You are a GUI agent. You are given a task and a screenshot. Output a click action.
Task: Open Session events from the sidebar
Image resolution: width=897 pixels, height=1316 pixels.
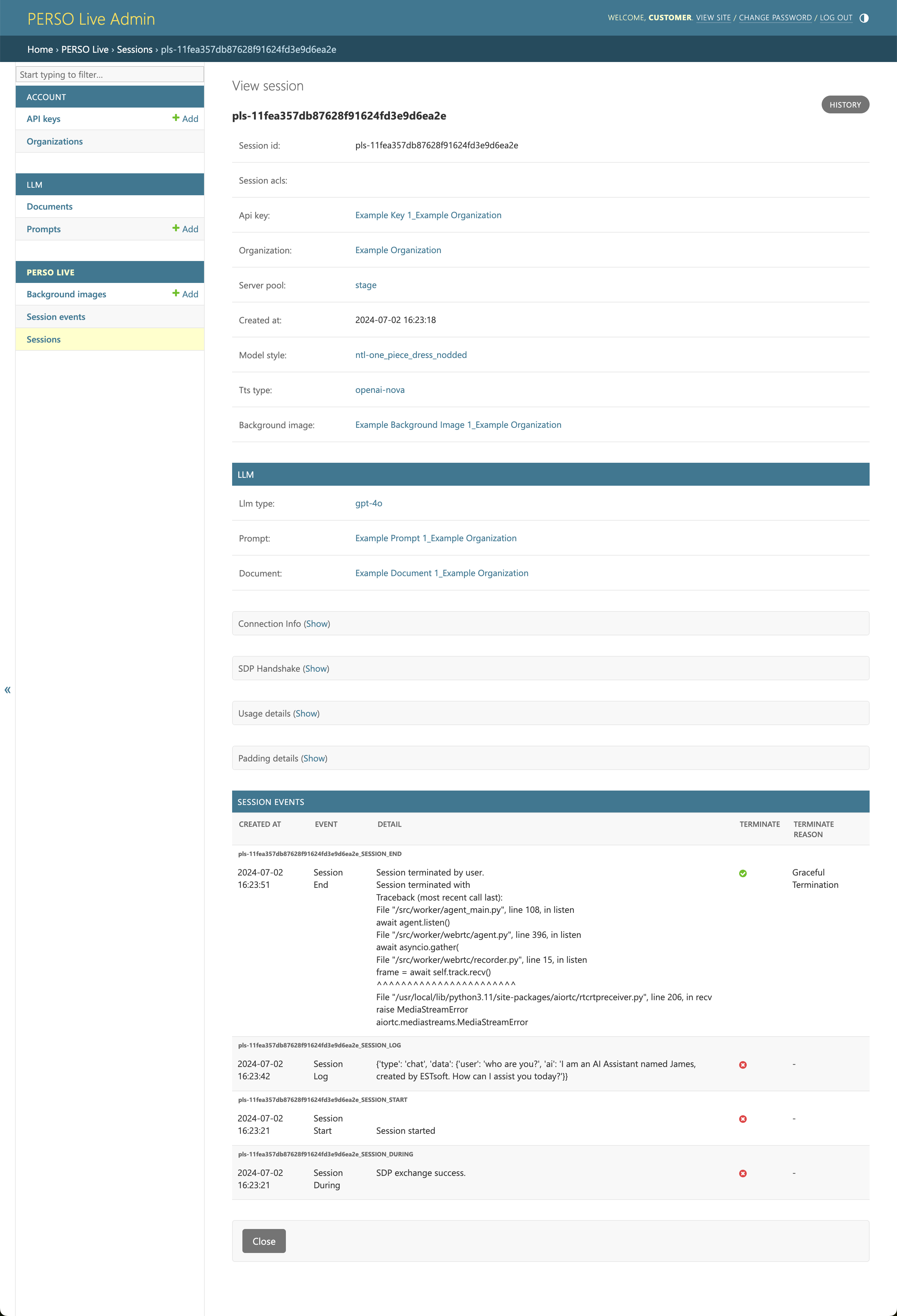(56, 316)
